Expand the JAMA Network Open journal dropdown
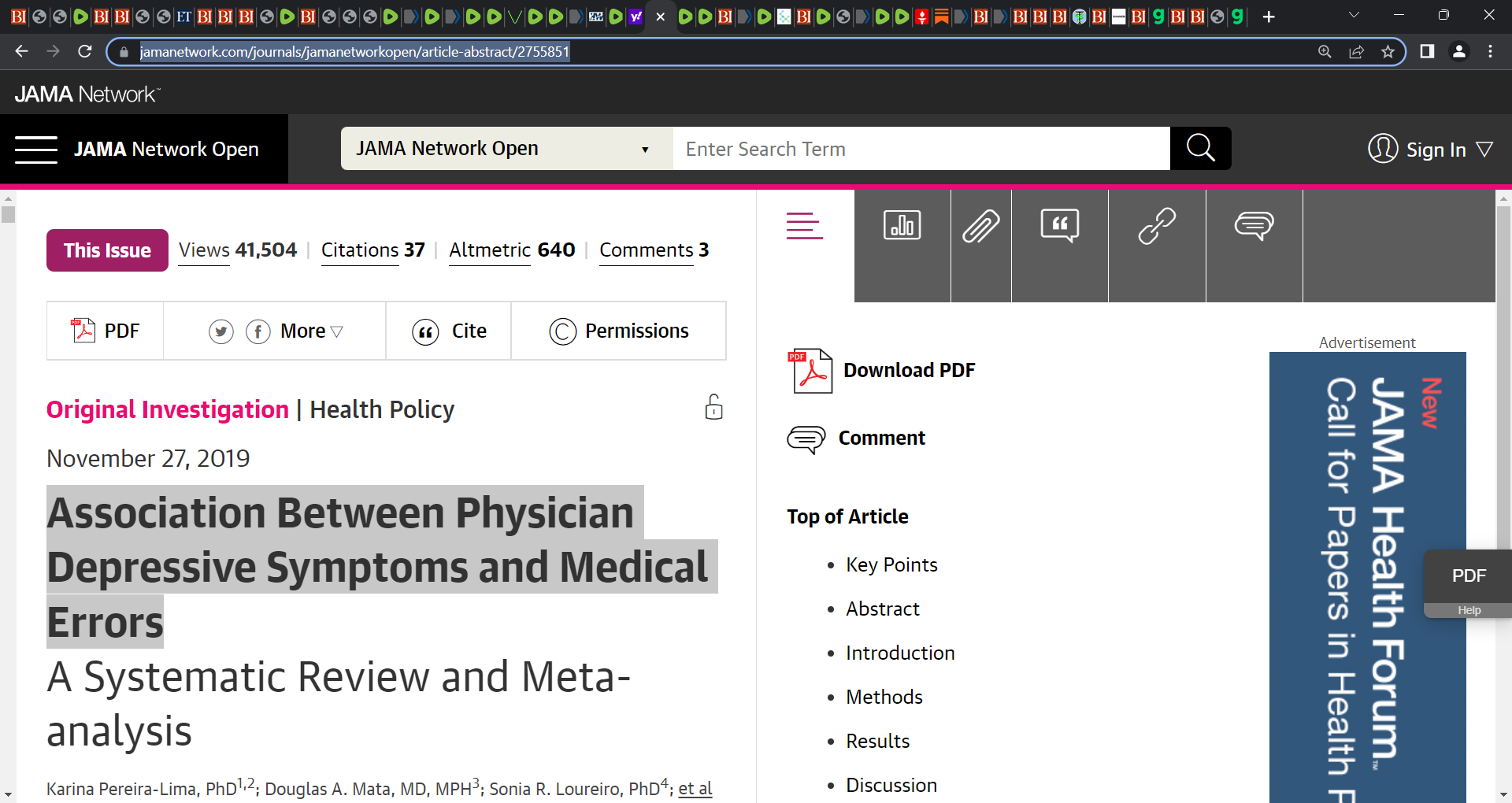The width and height of the screenshot is (1512, 803). (506, 148)
